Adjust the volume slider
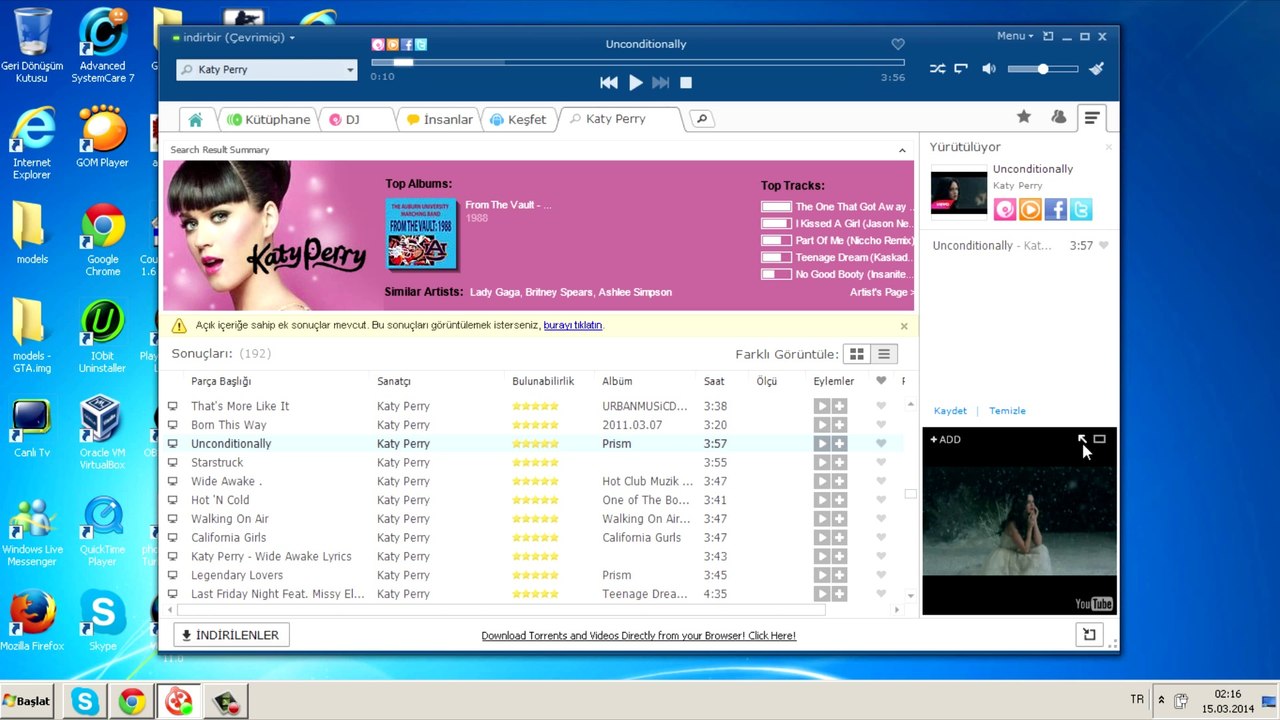Screen dimensions: 1280x720 click(x=1043, y=69)
